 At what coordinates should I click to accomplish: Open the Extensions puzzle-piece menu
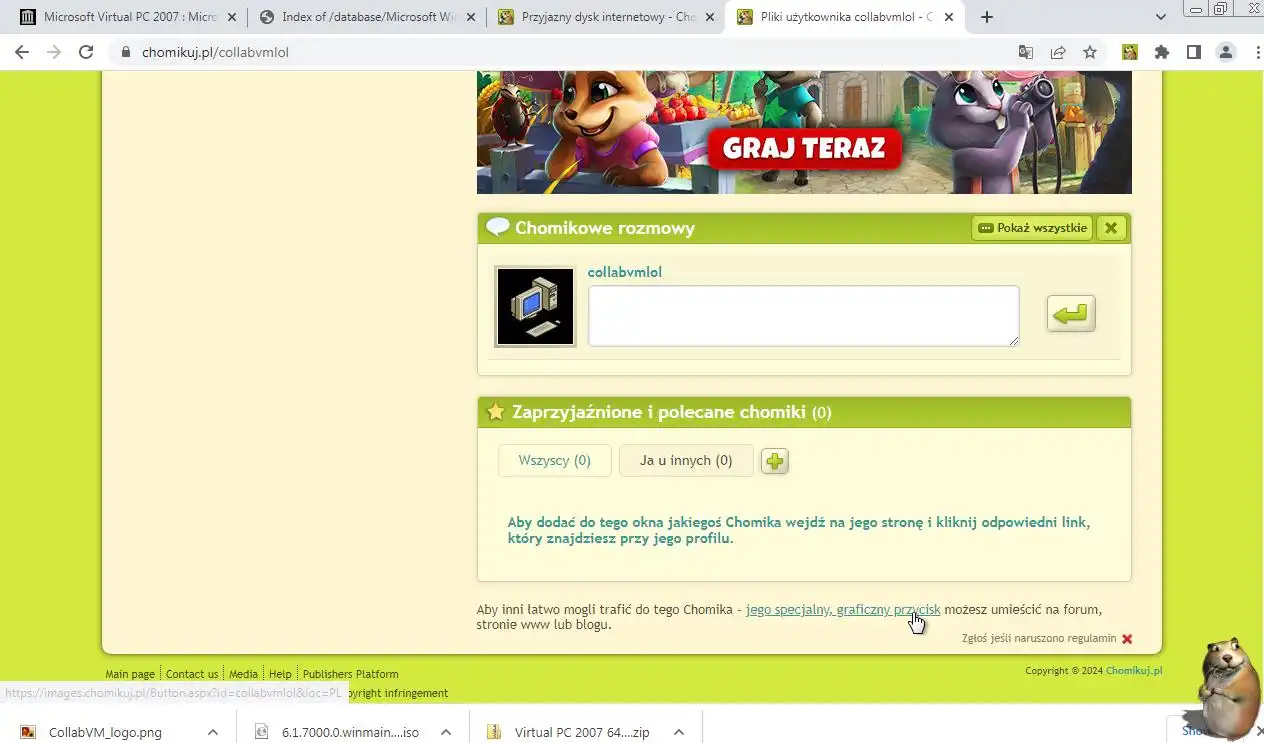[1161, 52]
